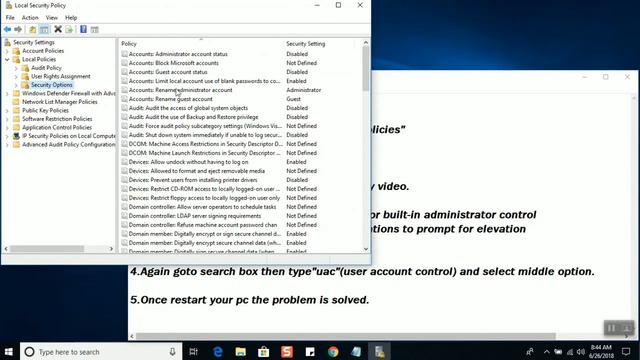Open the Action menu
640x360 pixels.
[x=30, y=18]
